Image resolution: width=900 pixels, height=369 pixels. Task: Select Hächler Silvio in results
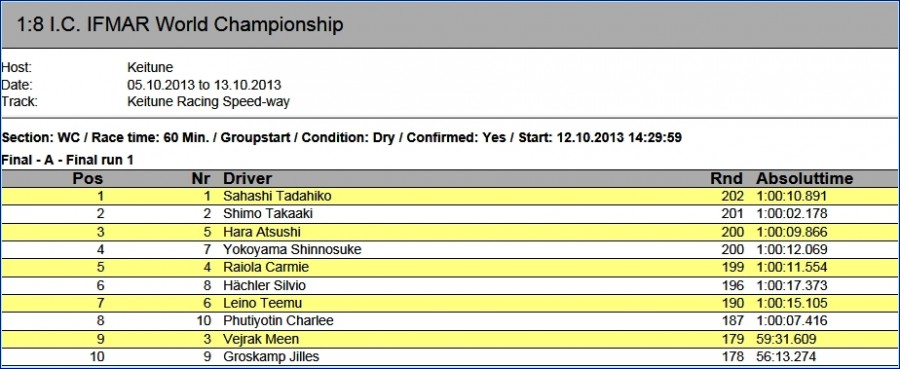tap(265, 285)
